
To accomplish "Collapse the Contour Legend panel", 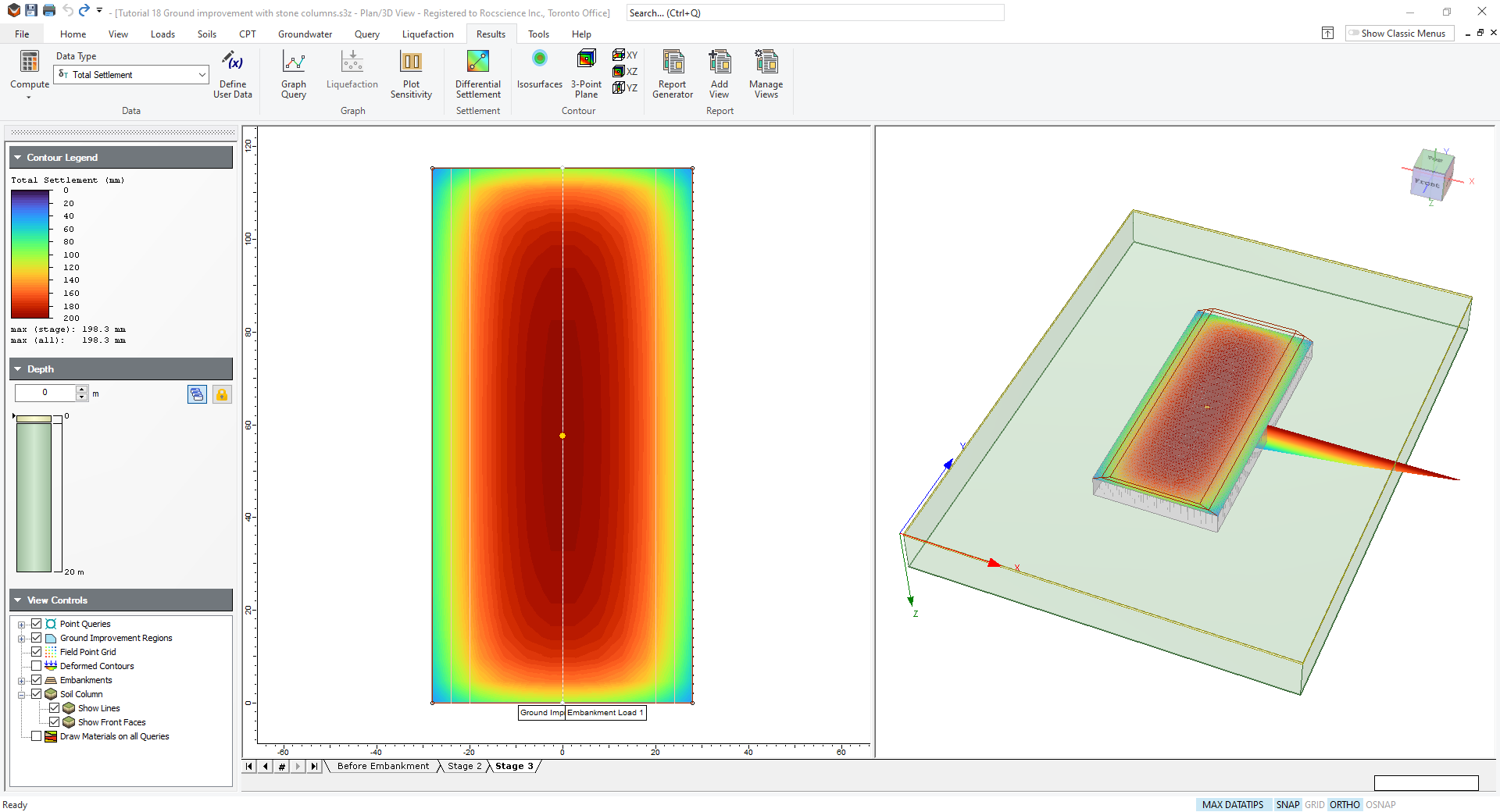I will [16, 157].
